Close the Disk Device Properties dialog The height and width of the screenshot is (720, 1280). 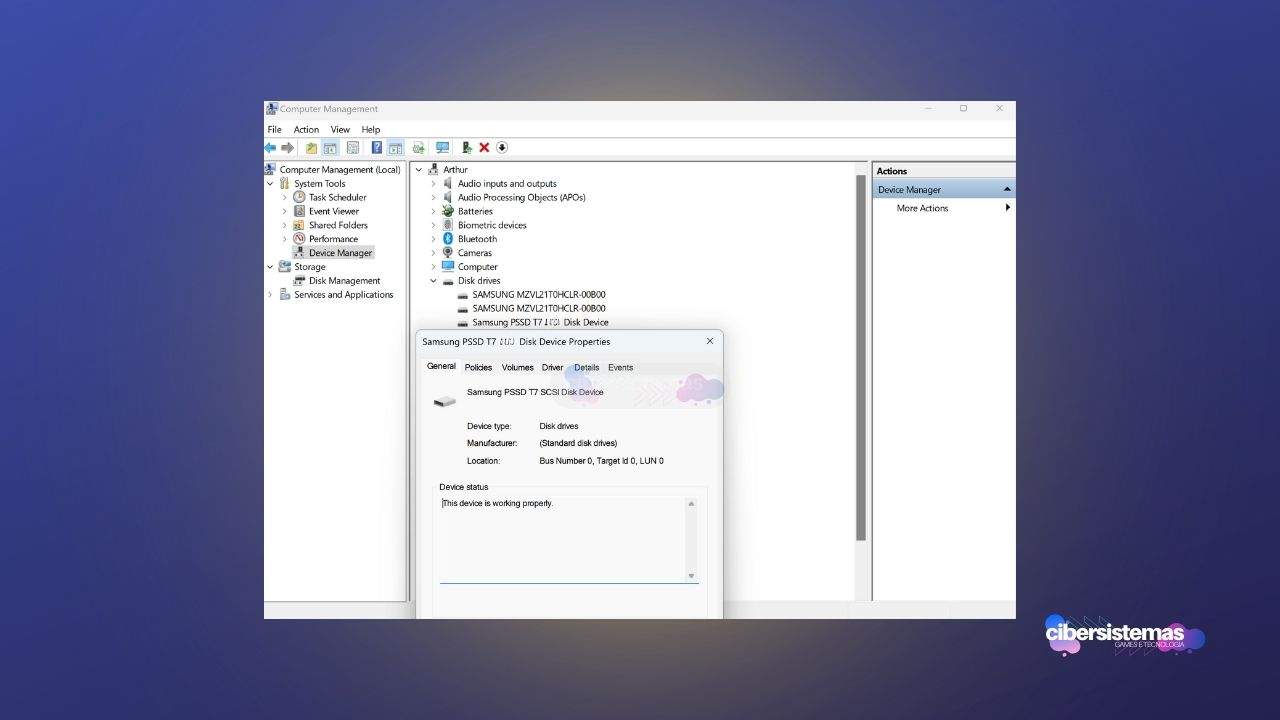(710, 341)
